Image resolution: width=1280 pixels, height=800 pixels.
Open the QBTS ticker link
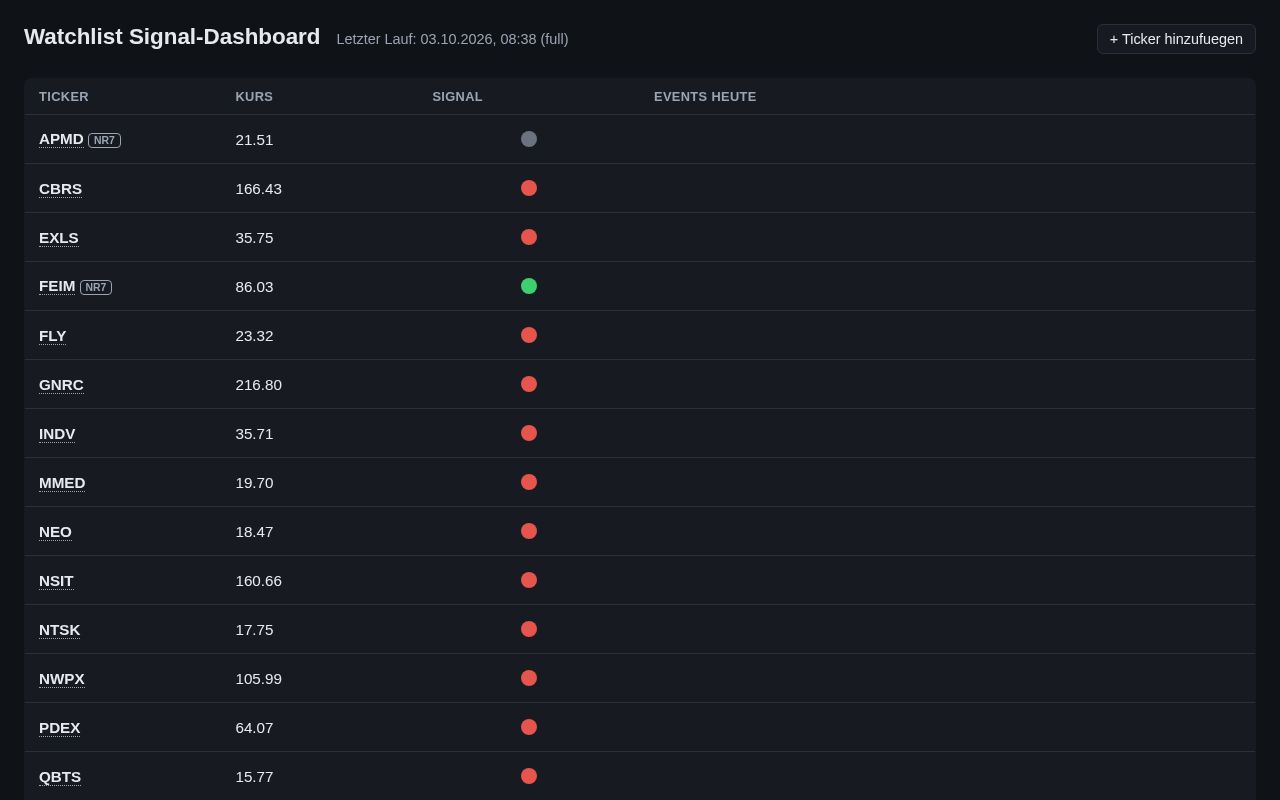pos(60,776)
